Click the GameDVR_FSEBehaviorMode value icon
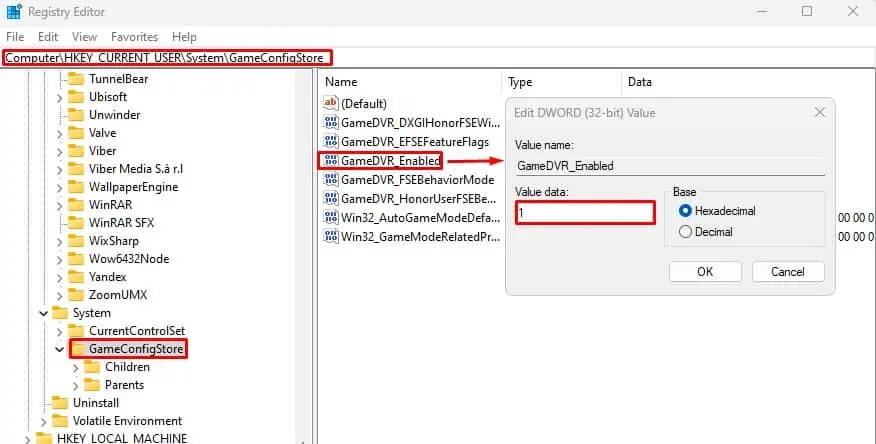The image size is (876, 444). 331,179
